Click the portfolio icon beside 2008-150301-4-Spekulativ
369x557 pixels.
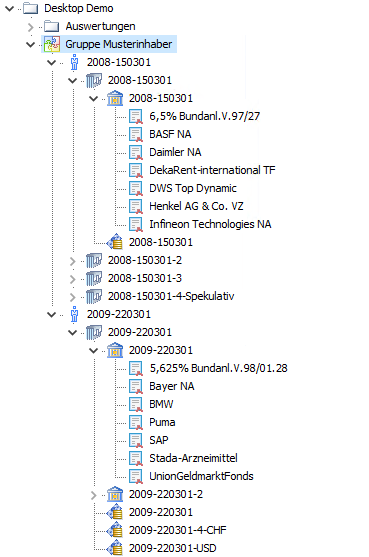tap(94, 296)
